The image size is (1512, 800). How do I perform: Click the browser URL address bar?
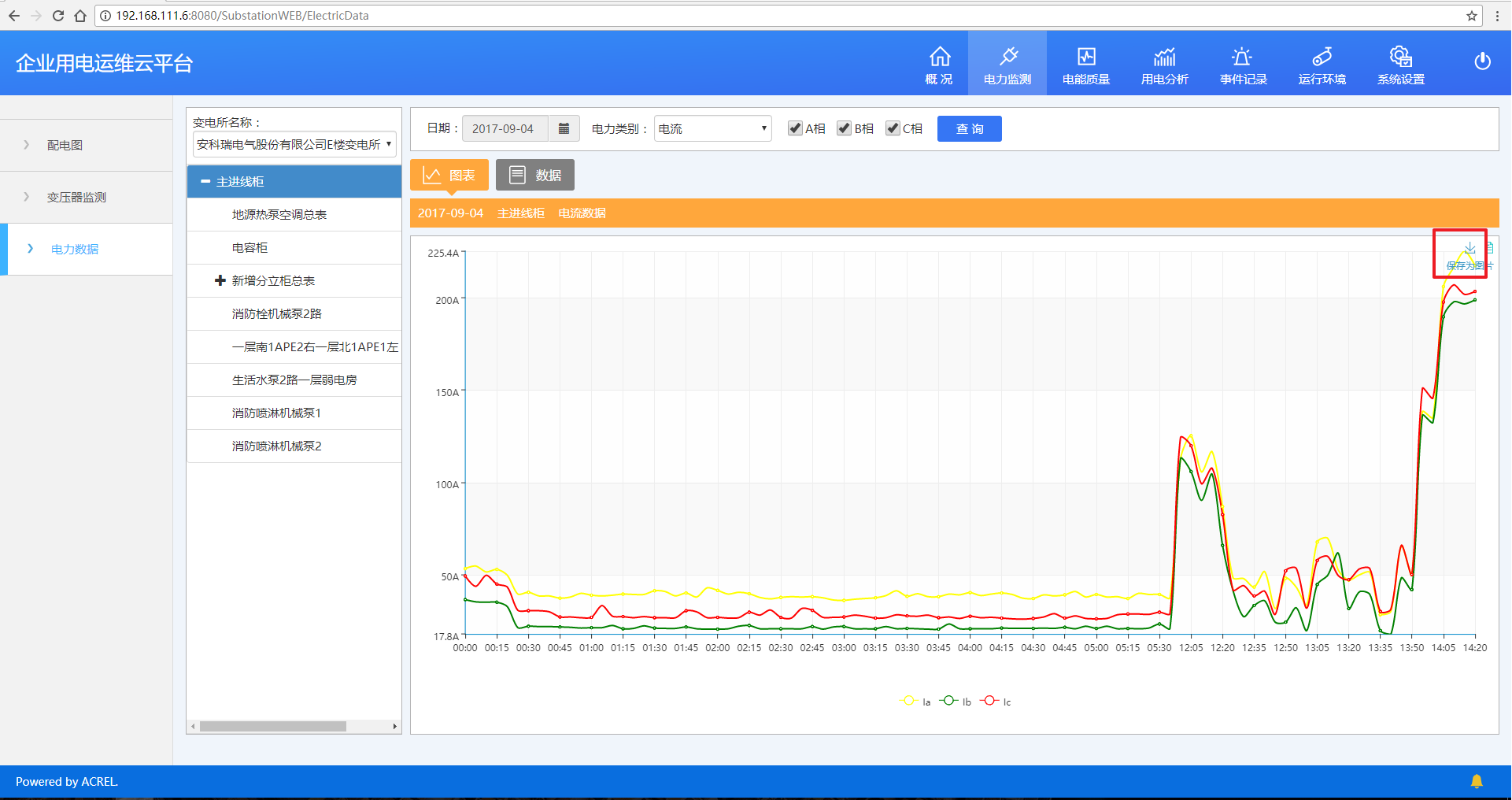(x=787, y=16)
